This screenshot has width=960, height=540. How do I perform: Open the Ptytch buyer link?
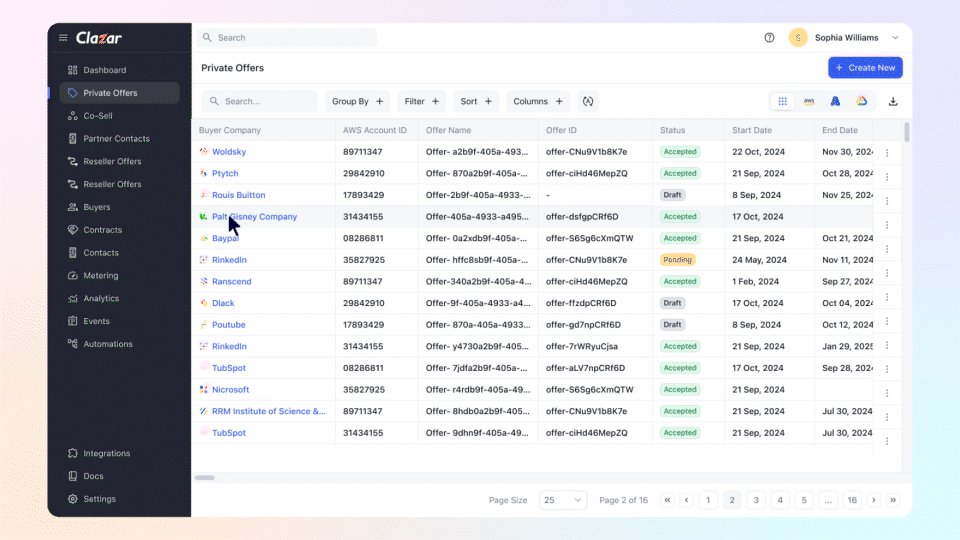click(225, 173)
